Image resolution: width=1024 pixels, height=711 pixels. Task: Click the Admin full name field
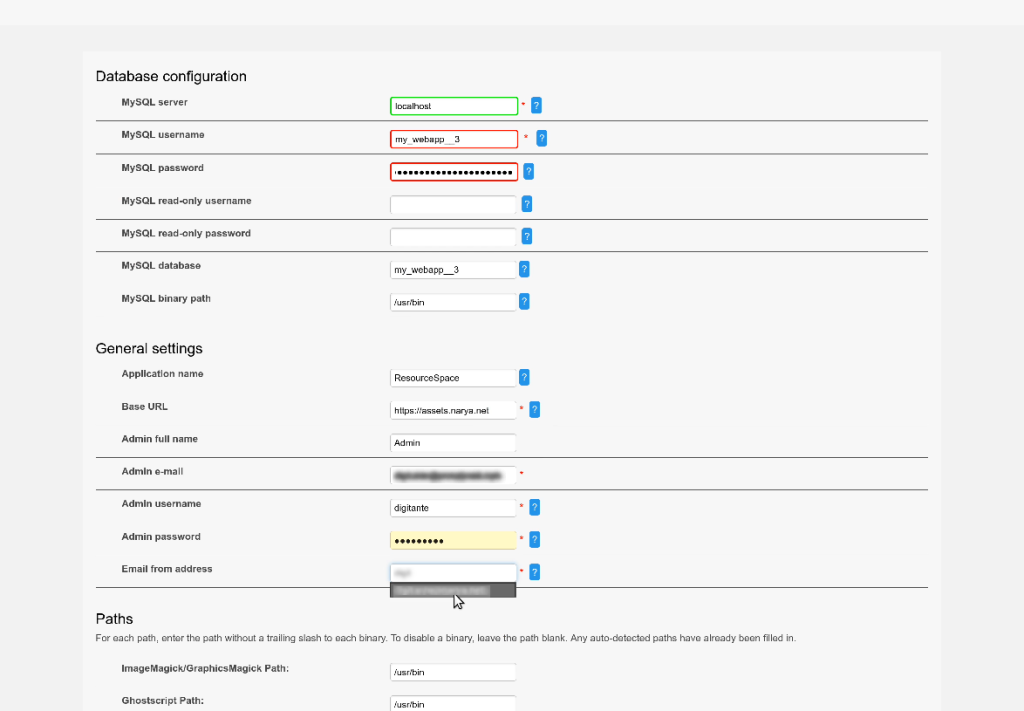click(453, 443)
